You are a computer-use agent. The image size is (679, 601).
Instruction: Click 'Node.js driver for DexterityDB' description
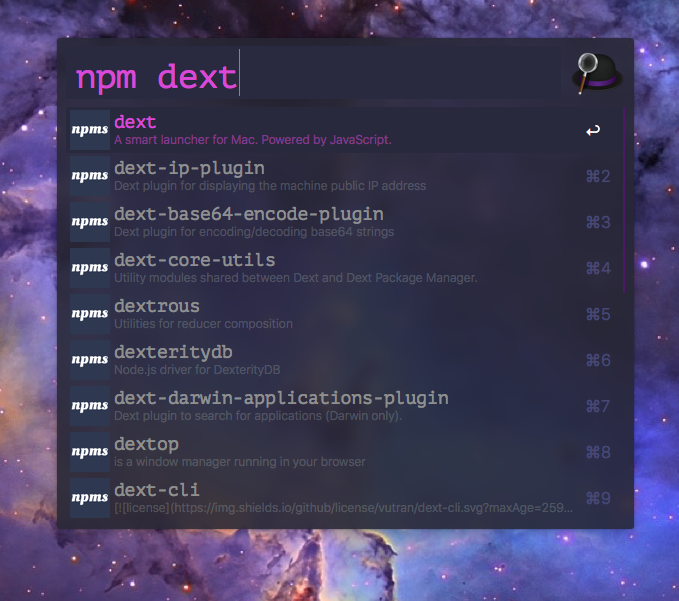197,370
